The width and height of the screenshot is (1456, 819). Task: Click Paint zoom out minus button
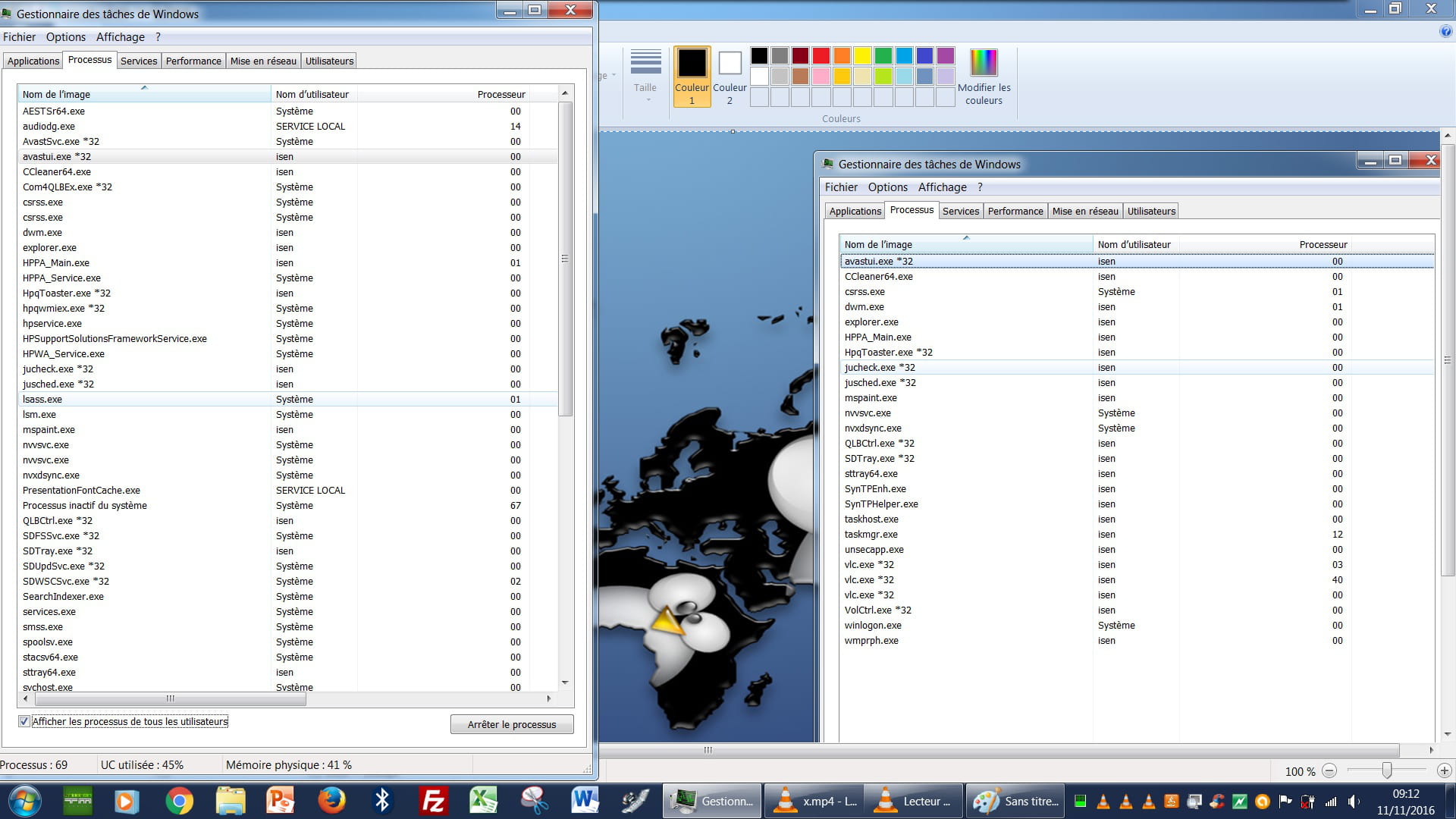1329,770
